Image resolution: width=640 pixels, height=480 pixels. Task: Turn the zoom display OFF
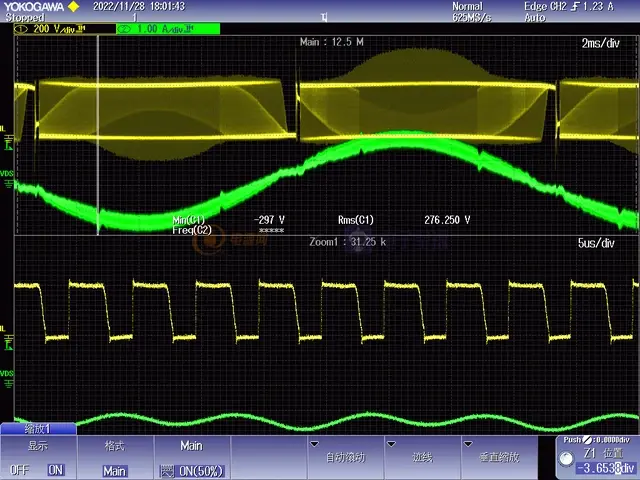tap(19, 470)
